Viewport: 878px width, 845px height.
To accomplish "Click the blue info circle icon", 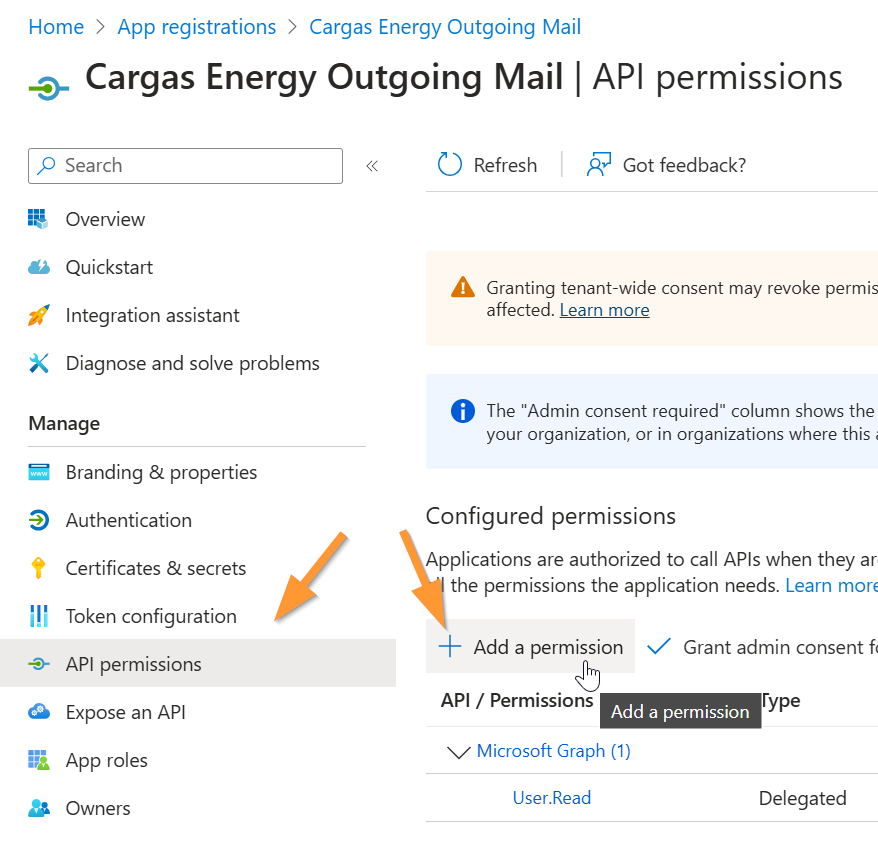I will [x=463, y=411].
